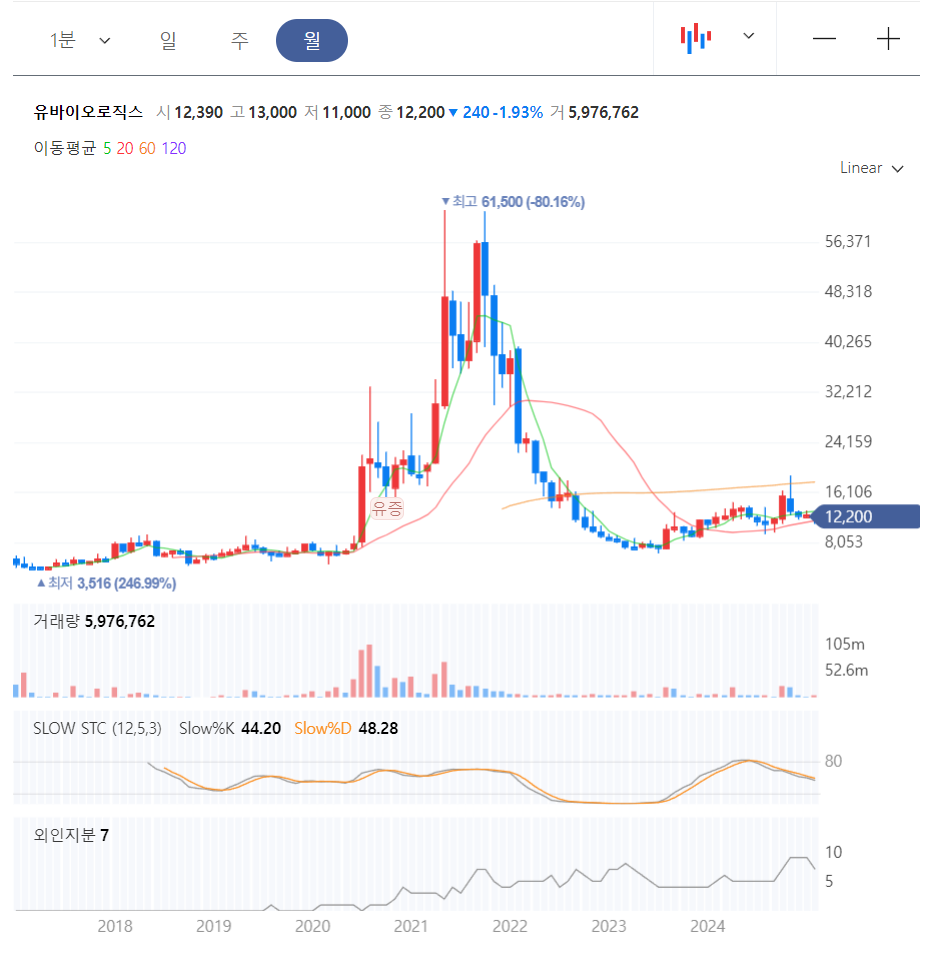Zoom in with the plus button
This screenshot has height=957, width=938.
point(888,38)
